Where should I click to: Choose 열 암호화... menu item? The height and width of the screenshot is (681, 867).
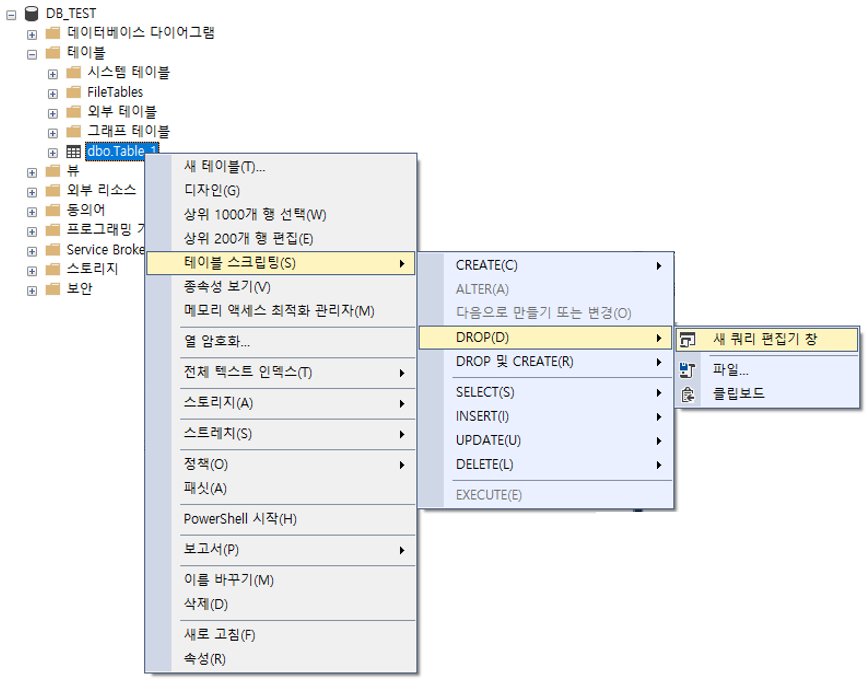pos(281,342)
